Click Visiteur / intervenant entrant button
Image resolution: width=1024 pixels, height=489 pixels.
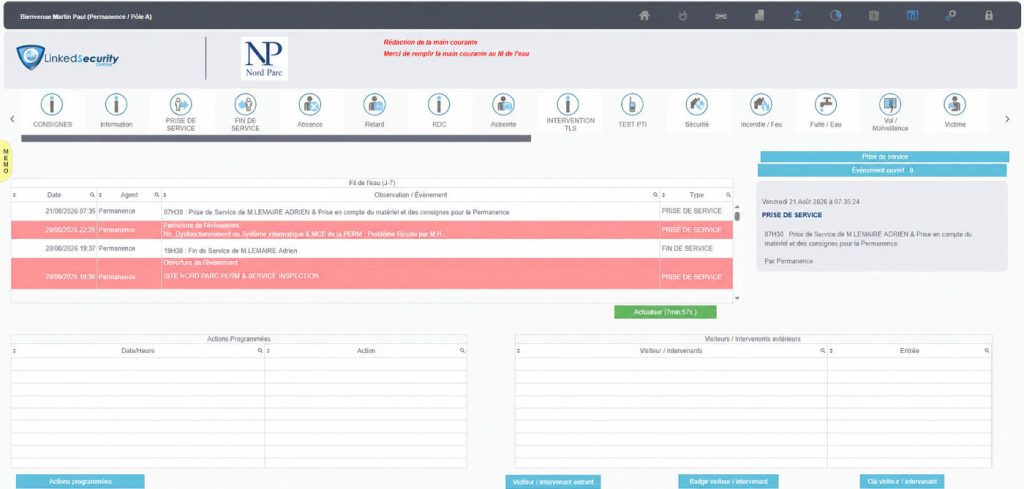[552, 482]
